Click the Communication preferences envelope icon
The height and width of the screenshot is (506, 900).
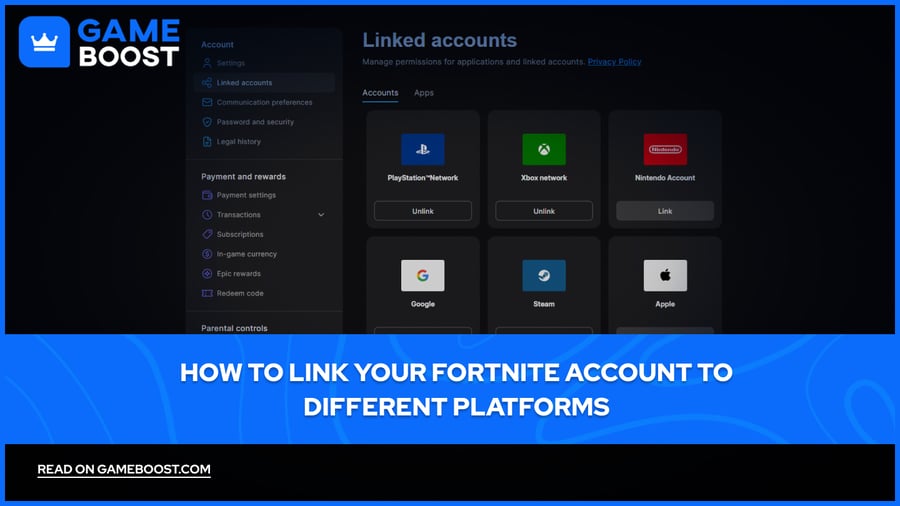coord(207,102)
